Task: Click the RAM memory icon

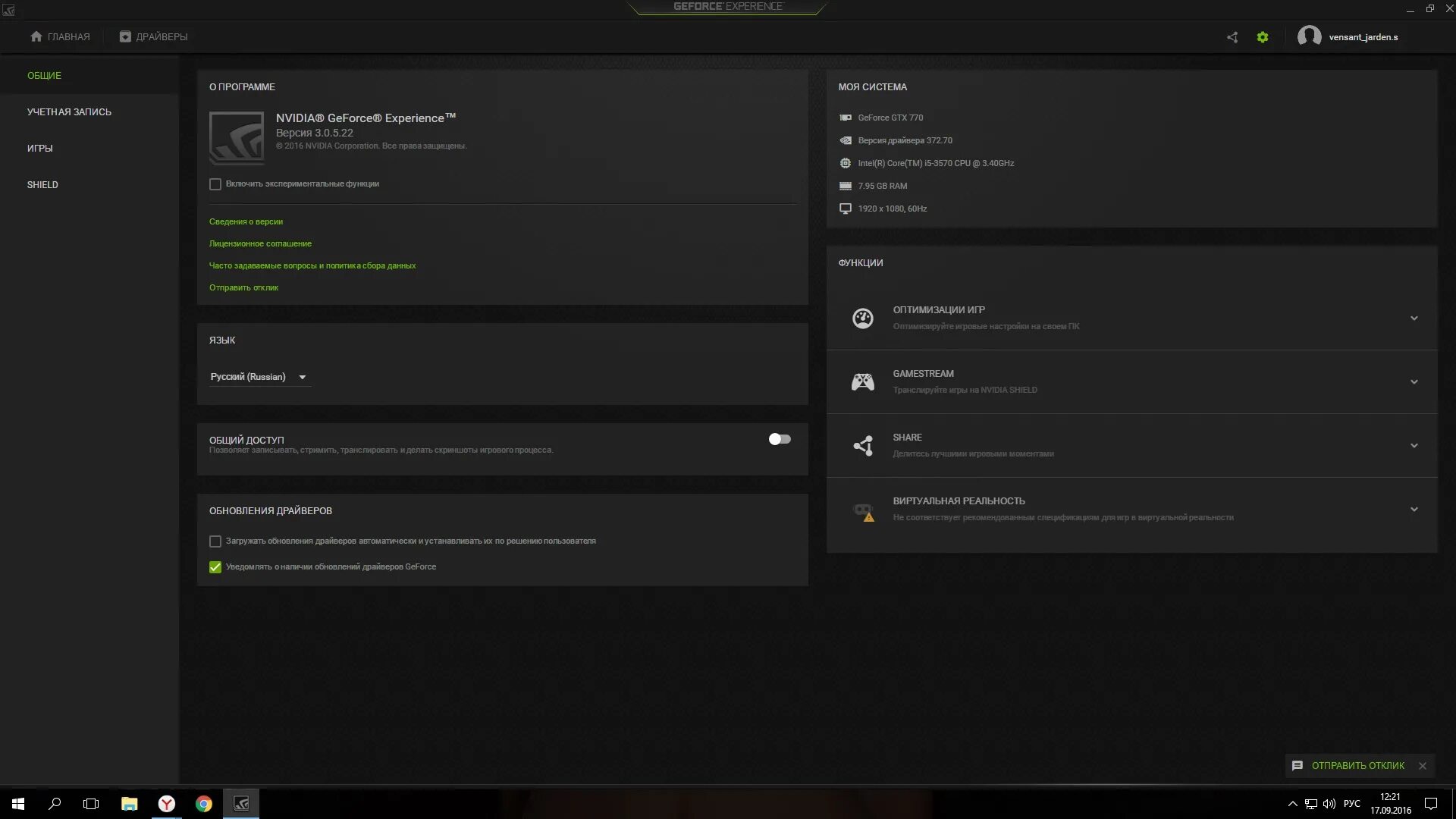Action: [x=846, y=186]
